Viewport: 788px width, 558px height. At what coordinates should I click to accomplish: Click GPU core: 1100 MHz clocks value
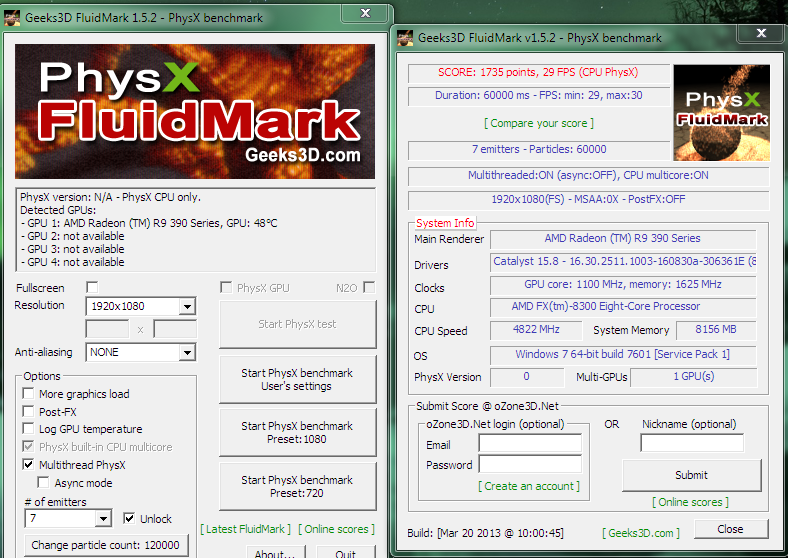(x=623, y=285)
